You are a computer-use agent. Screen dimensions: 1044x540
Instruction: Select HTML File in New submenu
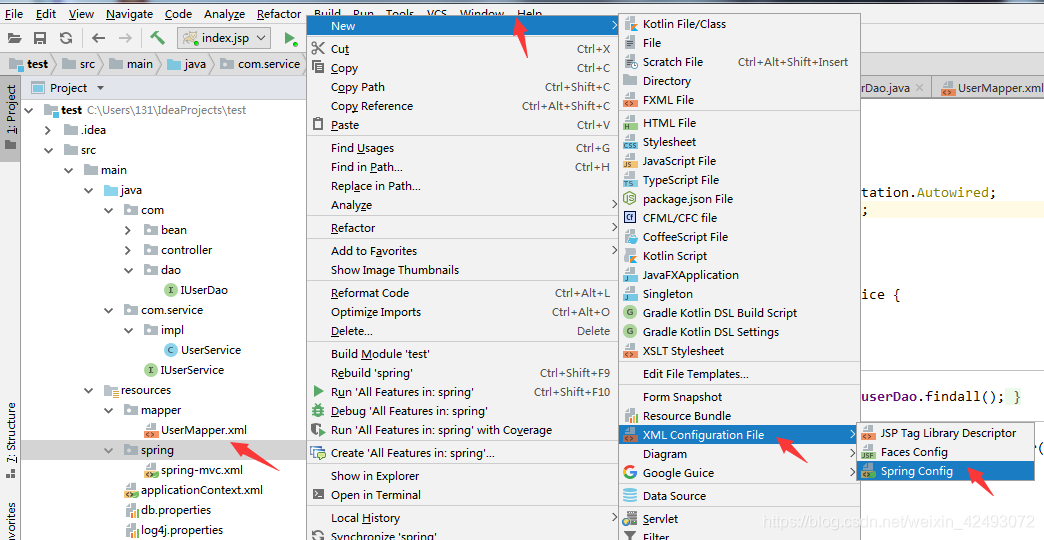pos(739,123)
